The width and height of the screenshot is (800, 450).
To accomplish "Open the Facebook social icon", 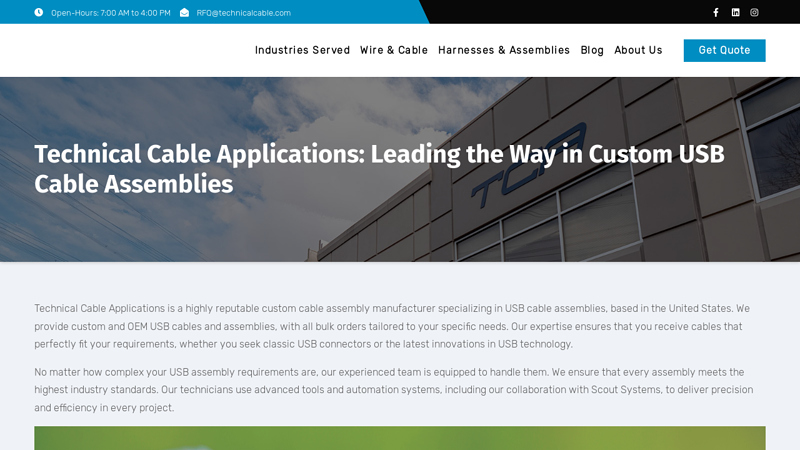I will point(716,12).
